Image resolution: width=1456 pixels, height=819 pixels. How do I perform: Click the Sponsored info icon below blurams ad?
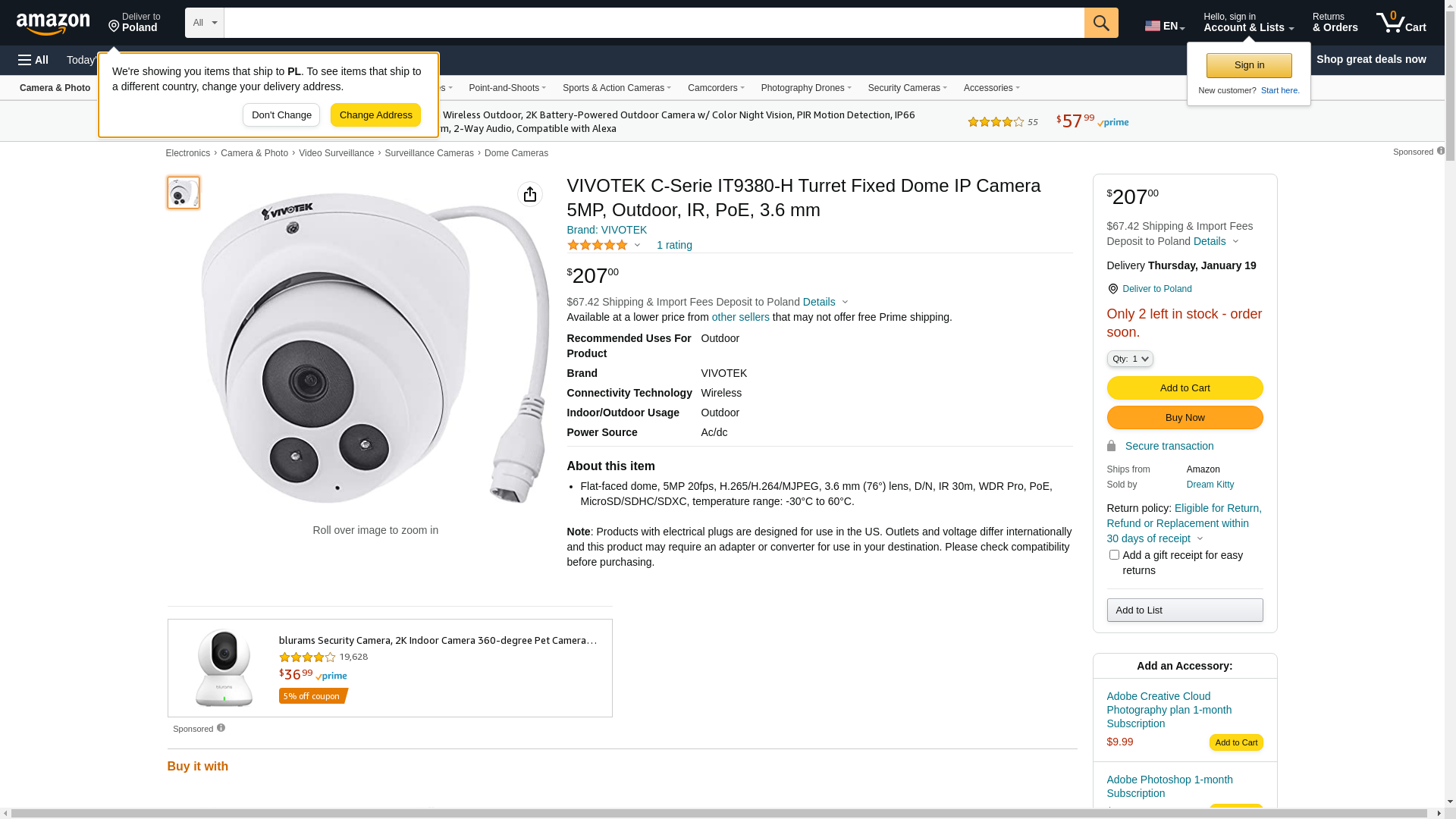tap(221, 728)
